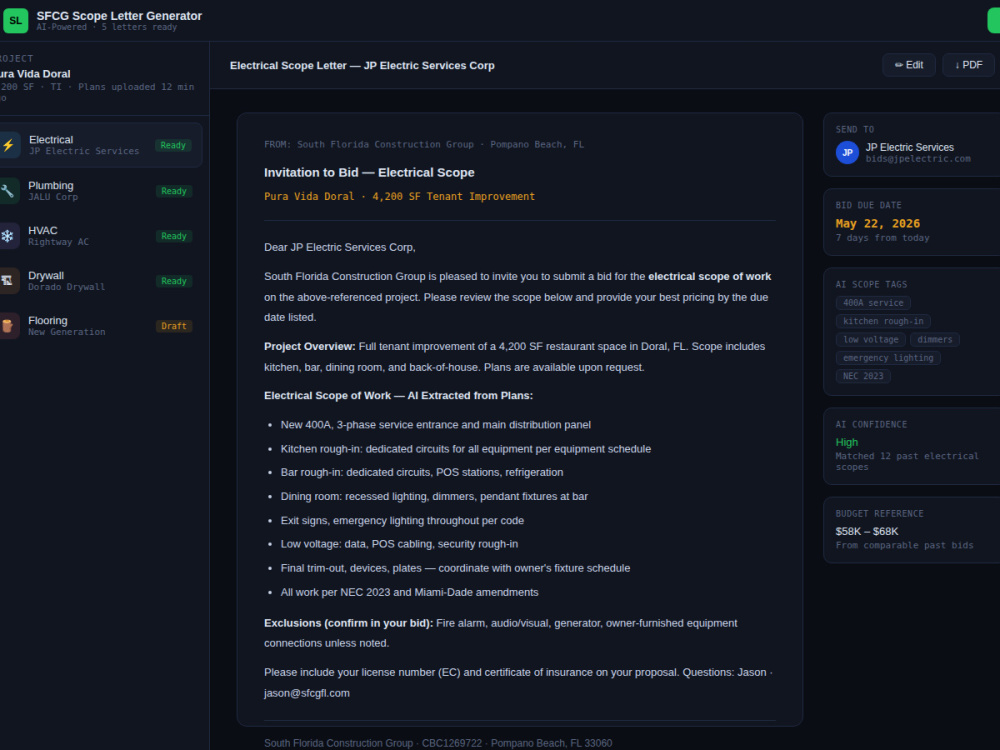Click the NEC 2023 scope tag
This screenshot has width=1000, height=750.
tap(863, 376)
